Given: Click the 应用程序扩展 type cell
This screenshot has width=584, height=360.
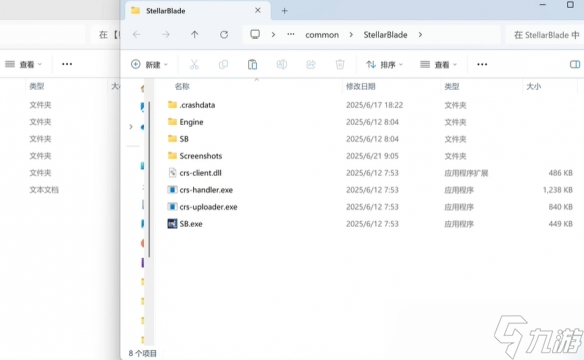Looking at the screenshot, I should click(466, 173).
